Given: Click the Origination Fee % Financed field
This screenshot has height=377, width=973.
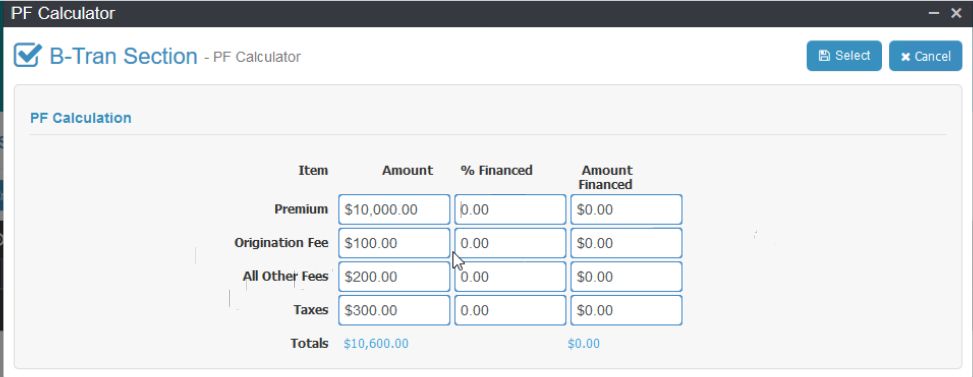Looking at the screenshot, I should 510,243.
